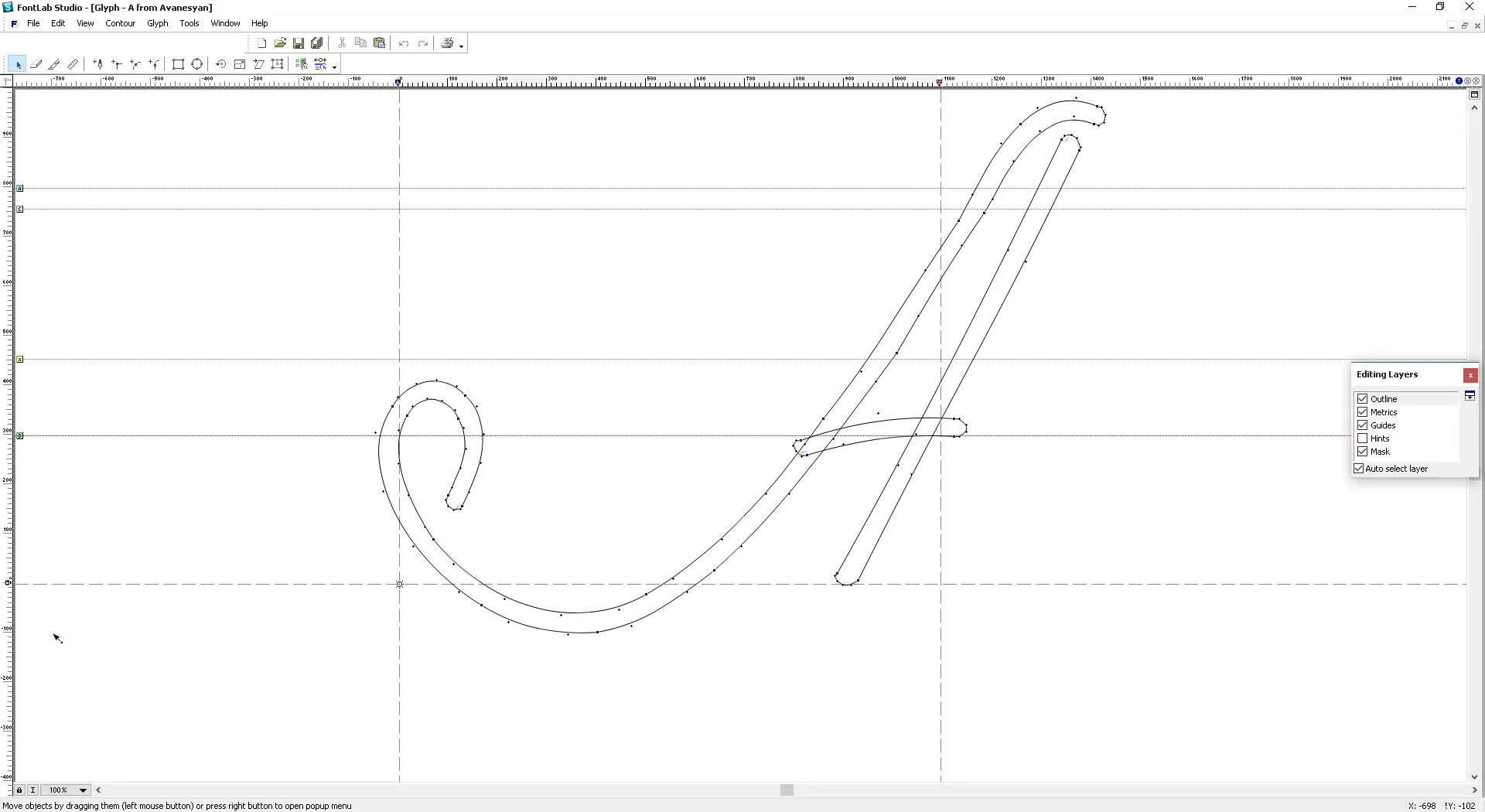Image resolution: width=1485 pixels, height=812 pixels.
Task: Select the Meter ruler tool
Action: 73,64
